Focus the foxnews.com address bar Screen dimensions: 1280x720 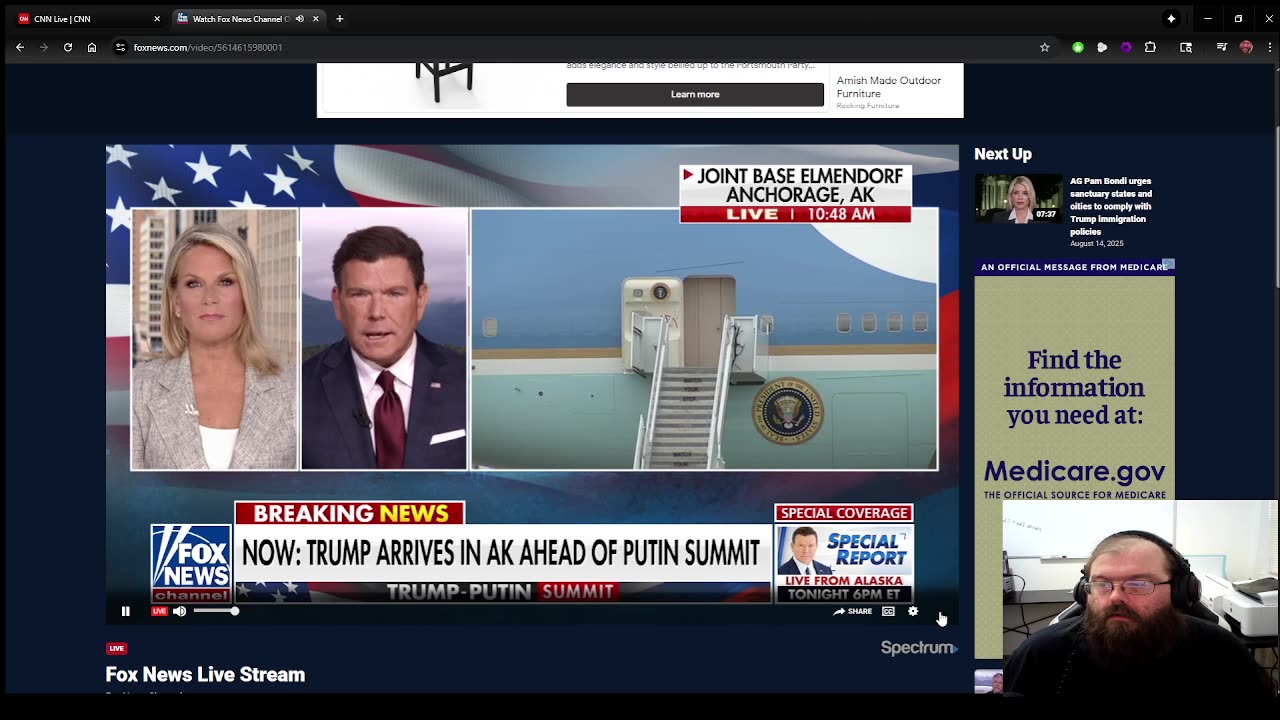(580, 47)
